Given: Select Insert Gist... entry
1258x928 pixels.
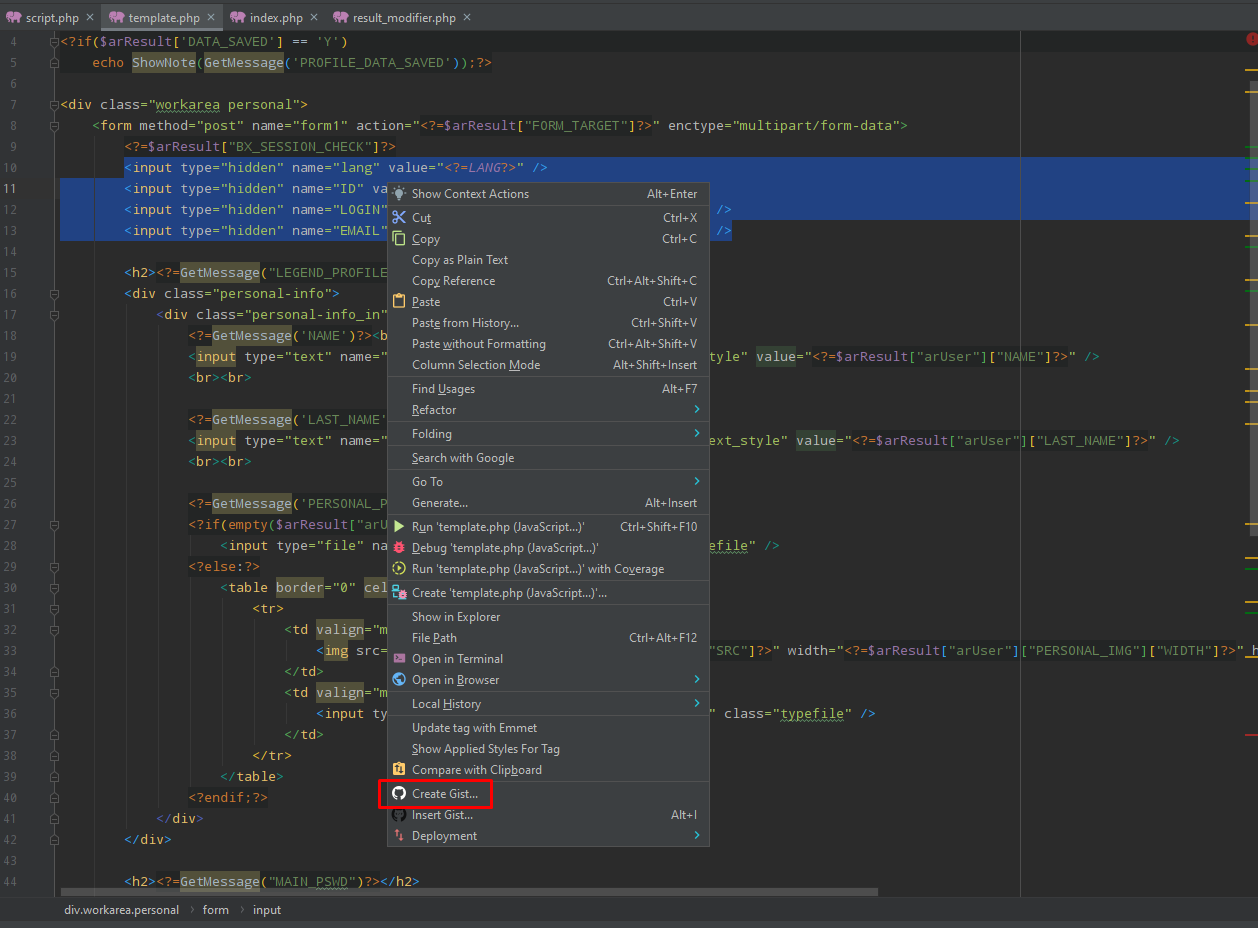Looking at the screenshot, I should click(x=548, y=815).
